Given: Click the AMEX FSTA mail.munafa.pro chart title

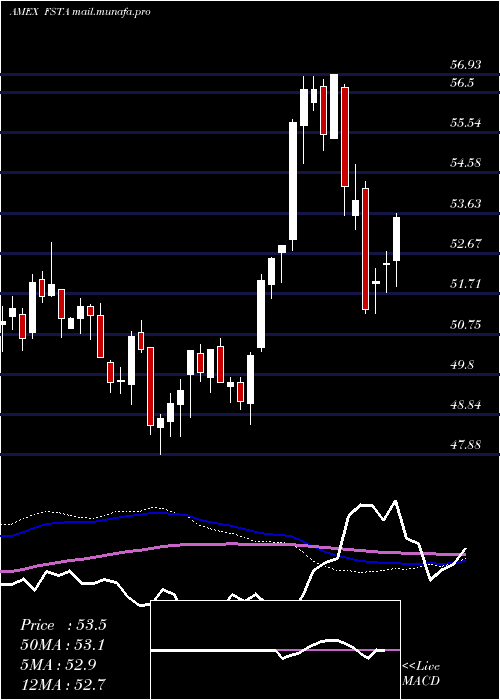Looking at the screenshot, I should [x=80, y=12].
